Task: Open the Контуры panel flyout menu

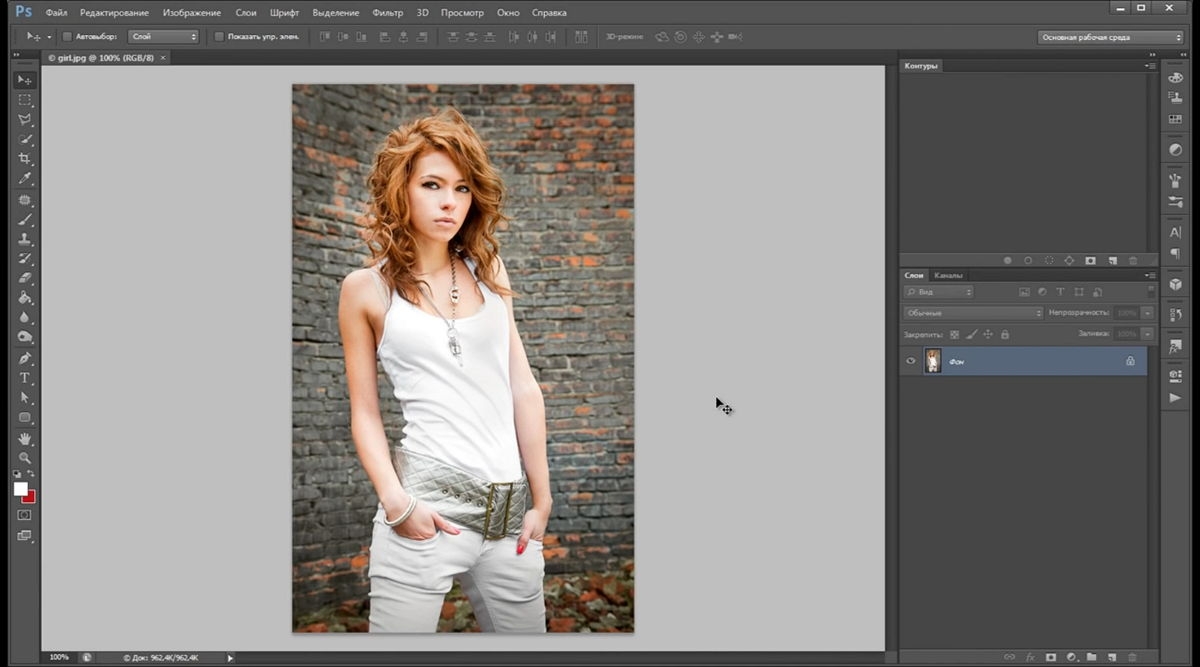Action: point(1150,66)
